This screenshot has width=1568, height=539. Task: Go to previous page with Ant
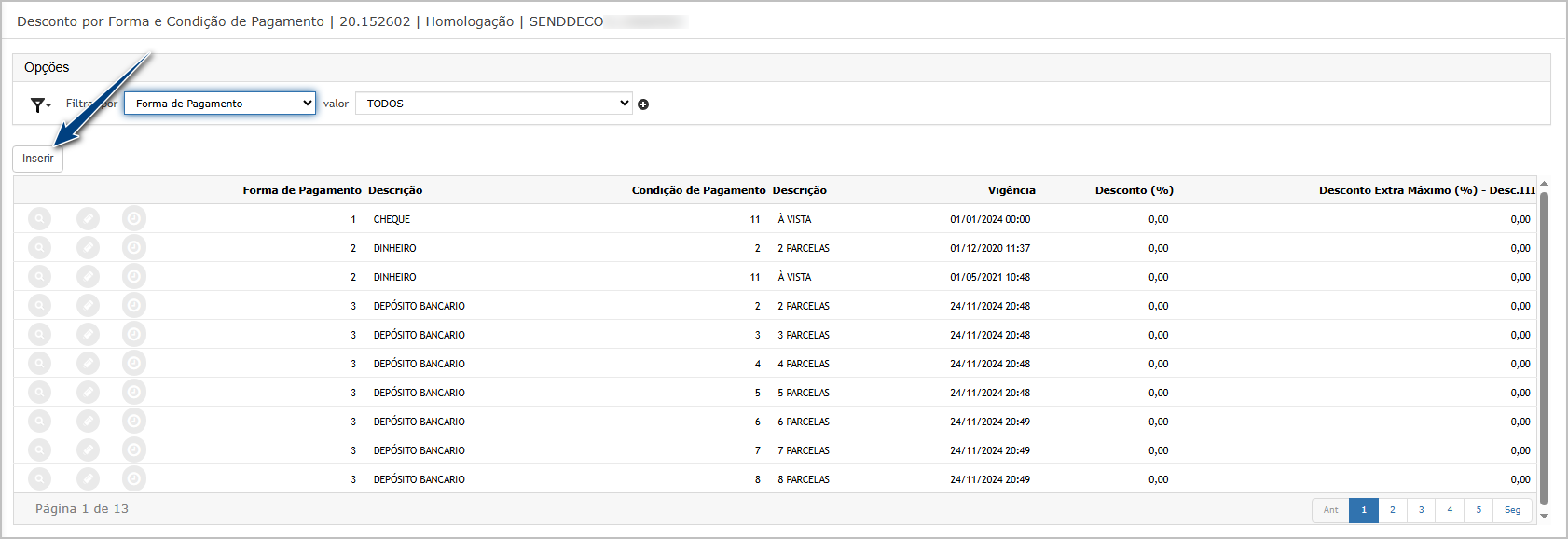coord(1330,510)
